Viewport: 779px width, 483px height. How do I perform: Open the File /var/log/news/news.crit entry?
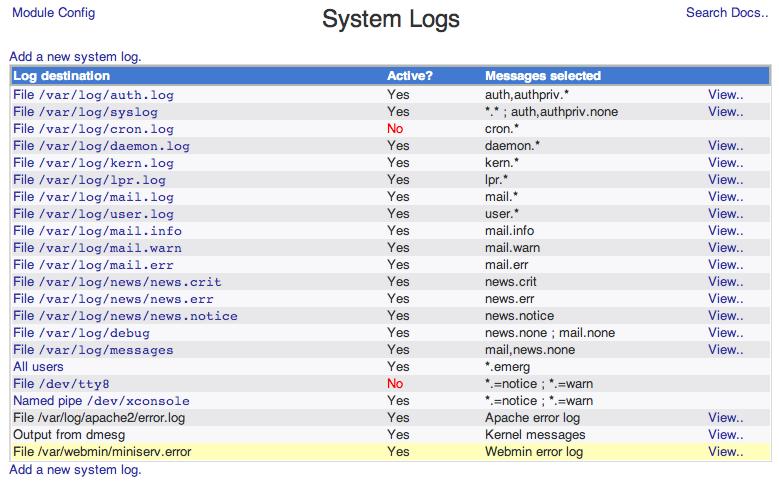117,282
